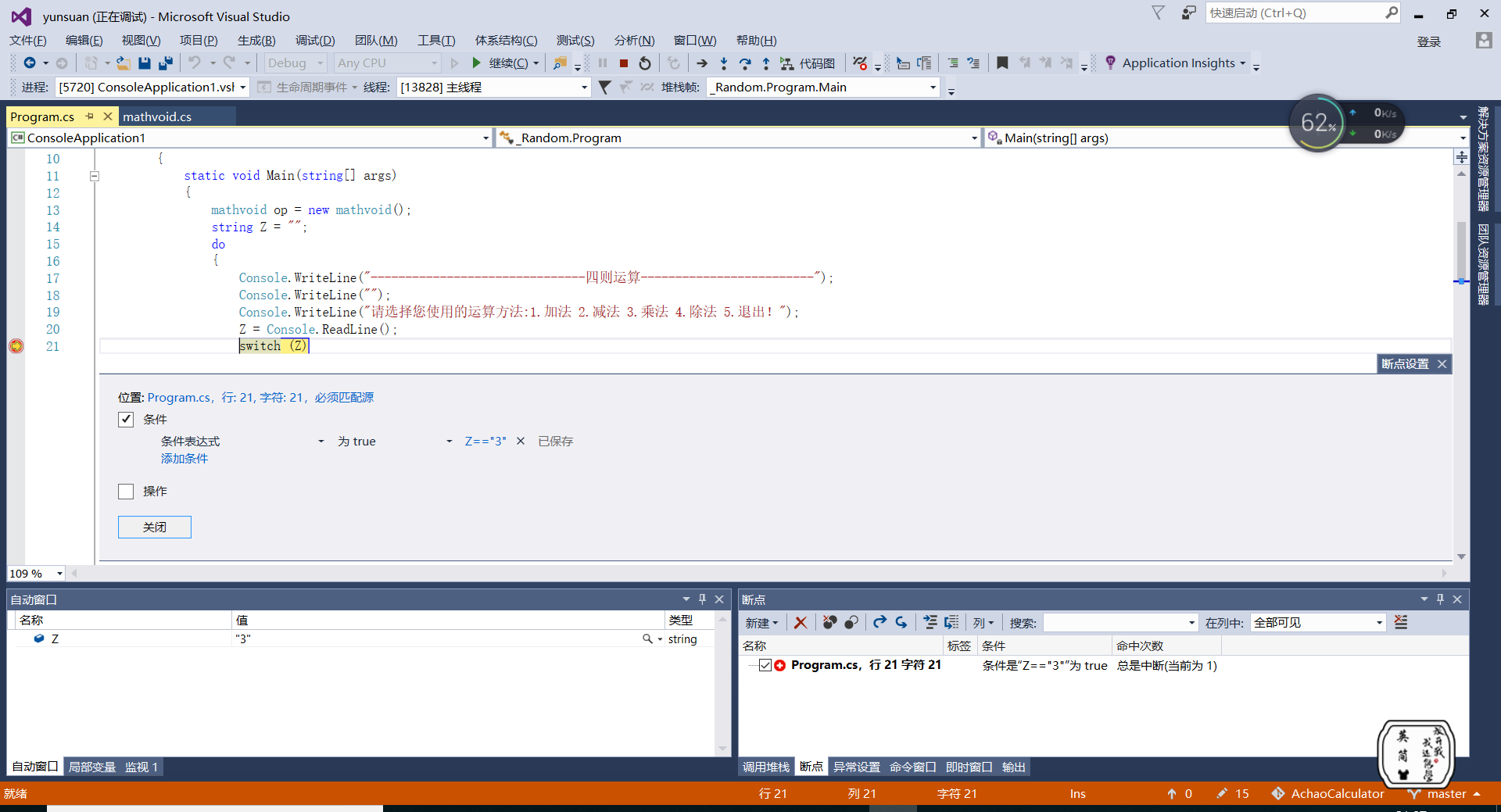Image resolution: width=1501 pixels, height=812 pixels.
Task: Click the feedback icon in title bar
Action: tap(1188, 13)
